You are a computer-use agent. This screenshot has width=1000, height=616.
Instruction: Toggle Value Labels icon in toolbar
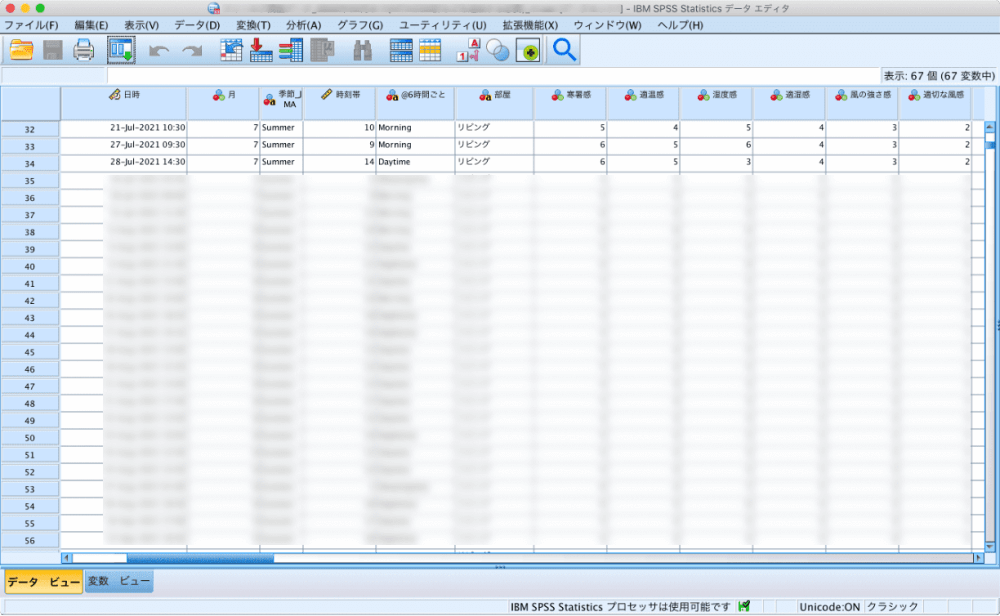tap(468, 49)
